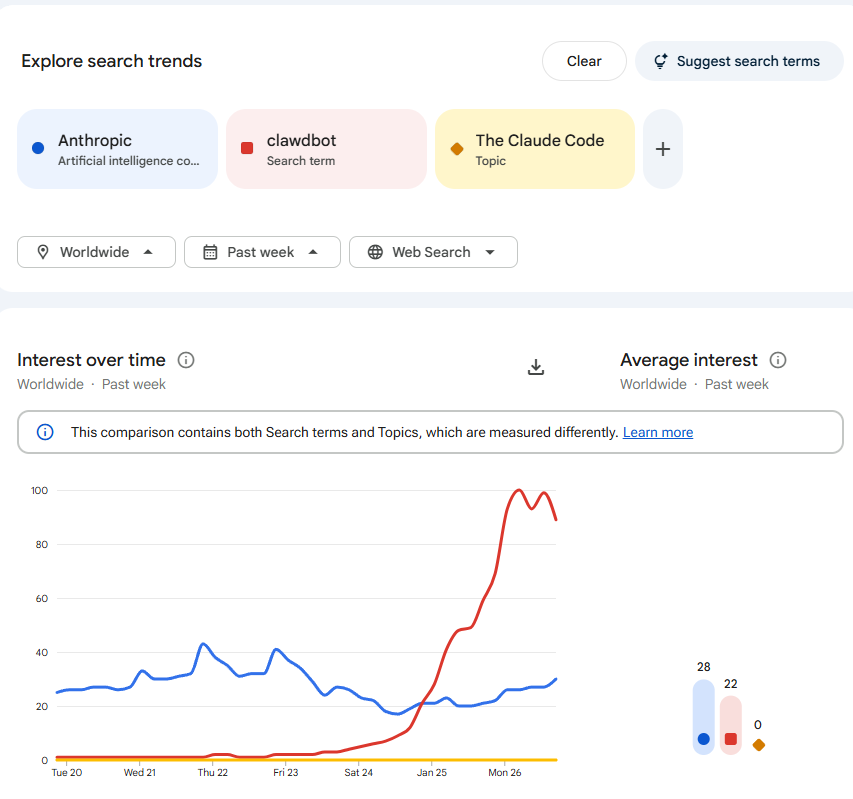Click the arrow next to Worldwide
The image size is (853, 799).
pos(148,252)
